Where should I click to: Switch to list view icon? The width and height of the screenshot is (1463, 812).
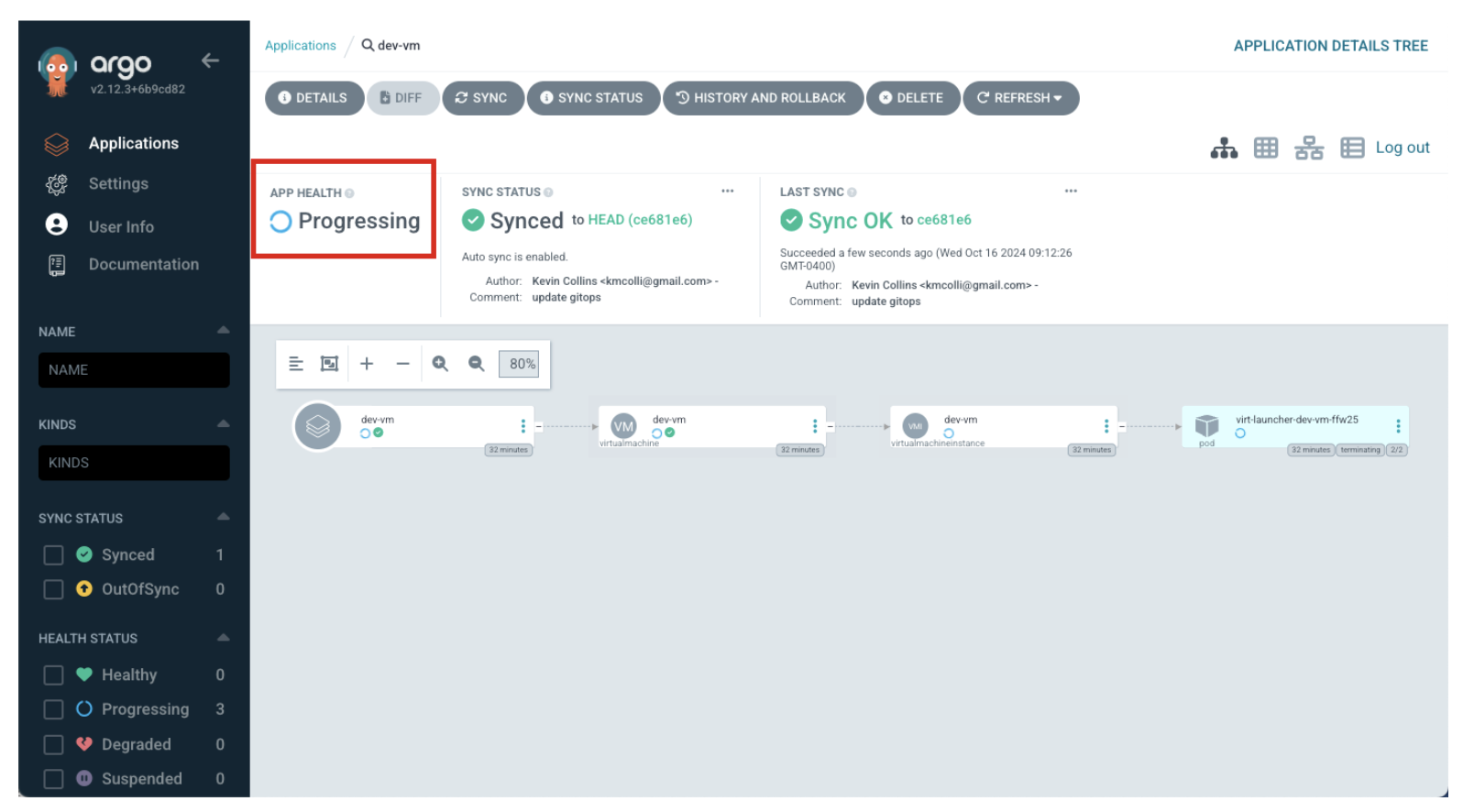click(1351, 148)
